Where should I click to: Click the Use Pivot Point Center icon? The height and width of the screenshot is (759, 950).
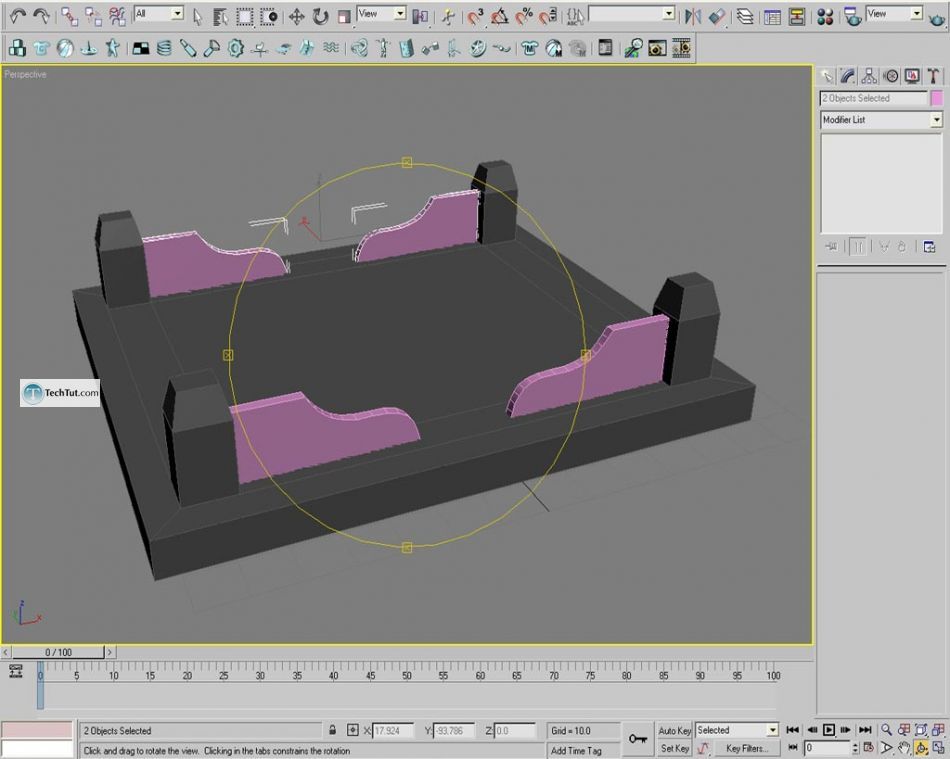(x=420, y=16)
